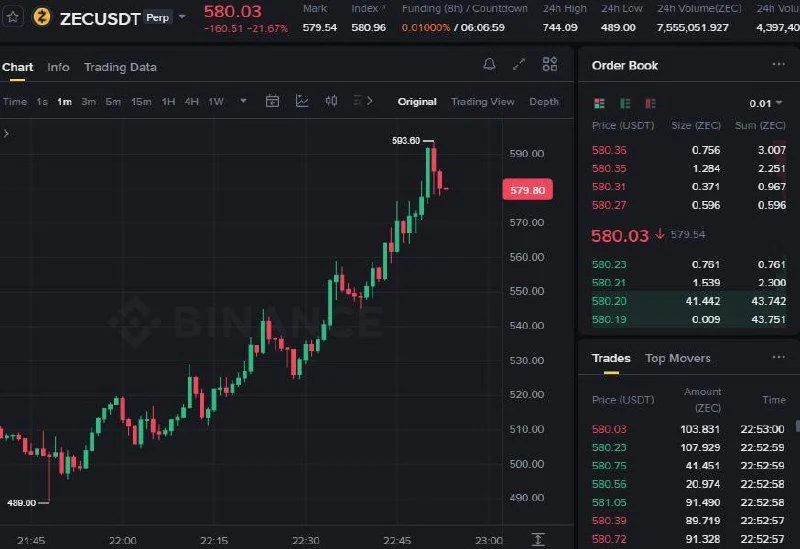800x549 pixels.
Task: Click the bid price 580.23 in order book
Action: tap(609, 264)
